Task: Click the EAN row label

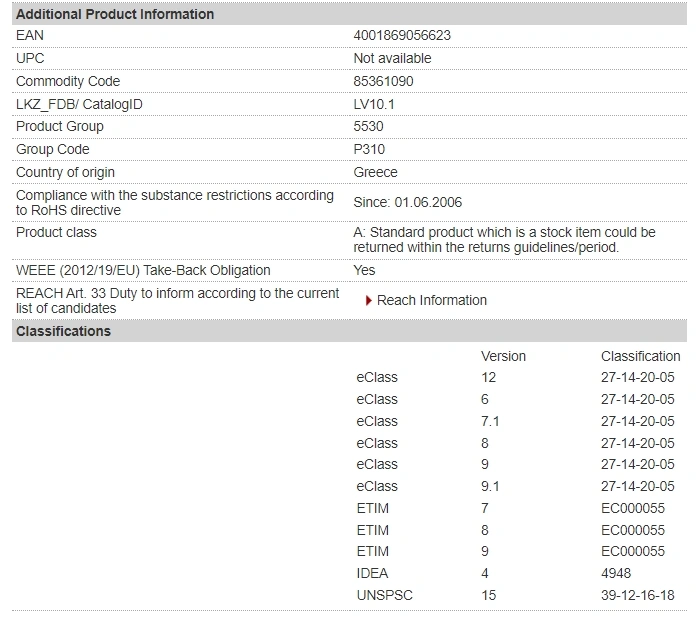Action: pyautogui.click(x=30, y=36)
